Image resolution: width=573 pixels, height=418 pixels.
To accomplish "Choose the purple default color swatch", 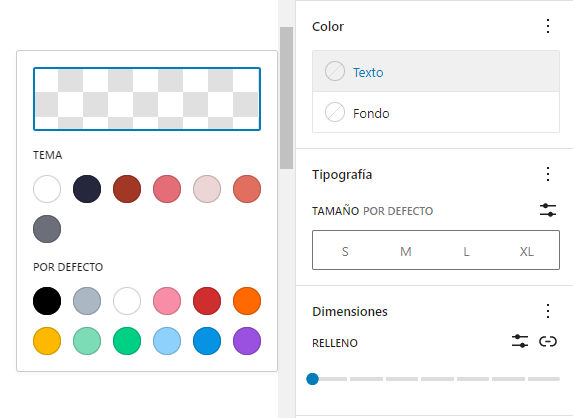I will [247, 341].
